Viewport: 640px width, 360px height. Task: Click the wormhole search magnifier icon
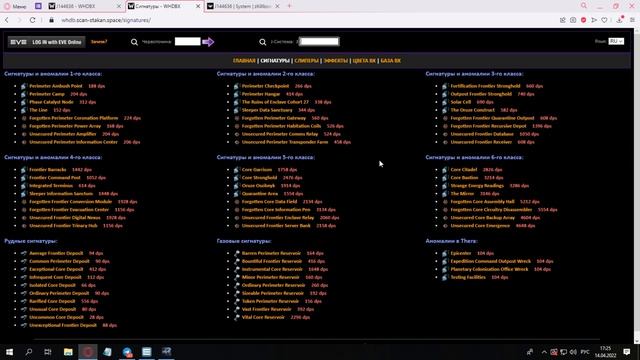(x=134, y=42)
